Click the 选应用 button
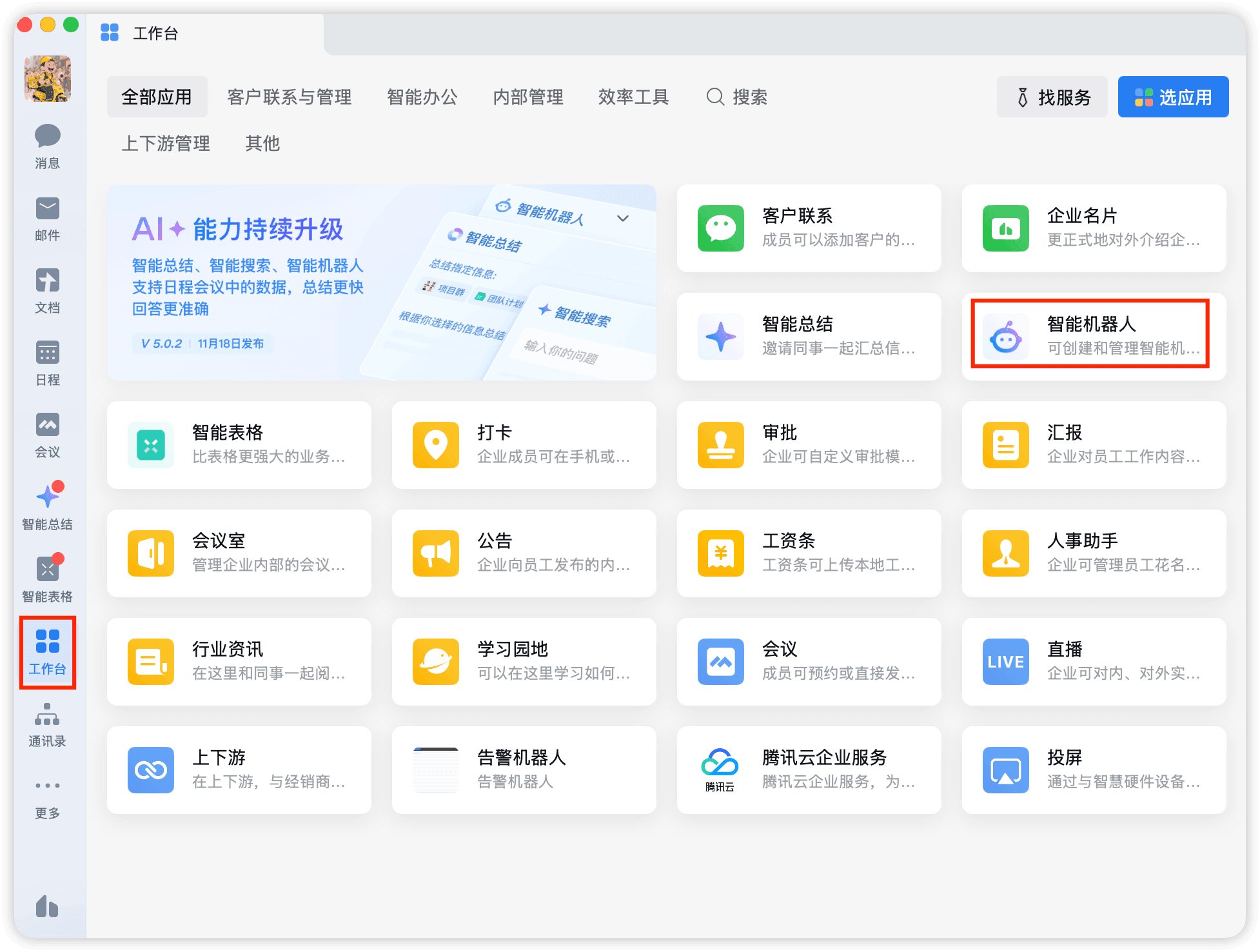This screenshot has height=952, width=1260. click(1173, 97)
